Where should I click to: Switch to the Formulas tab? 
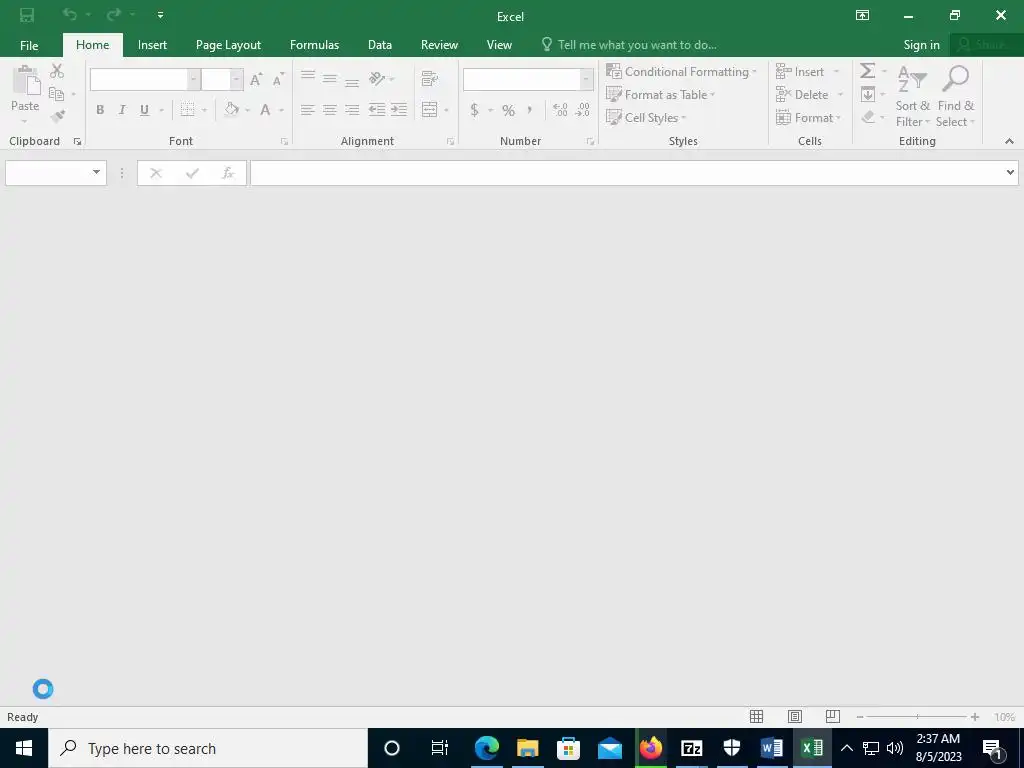[314, 45]
